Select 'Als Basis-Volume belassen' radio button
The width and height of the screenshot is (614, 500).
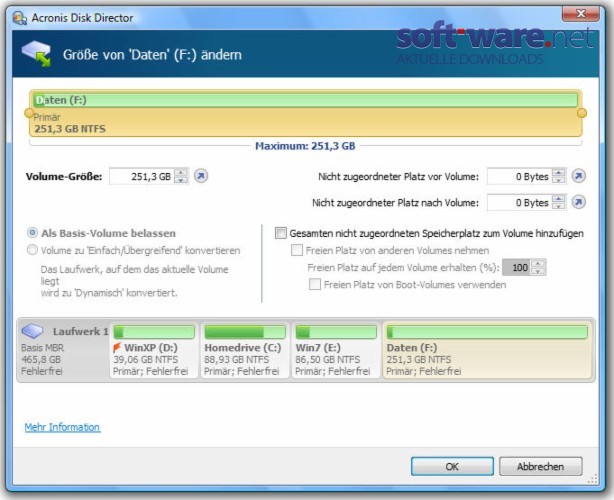pos(32,233)
